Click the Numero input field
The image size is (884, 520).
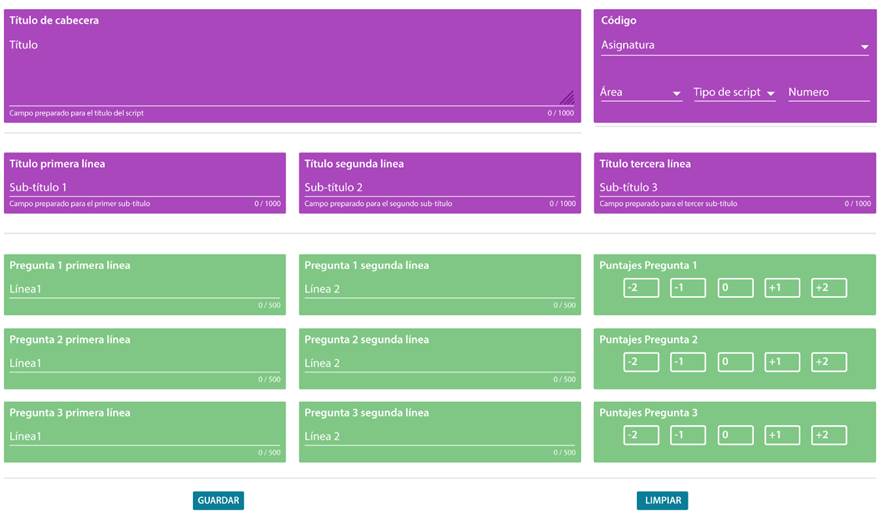click(828, 92)
